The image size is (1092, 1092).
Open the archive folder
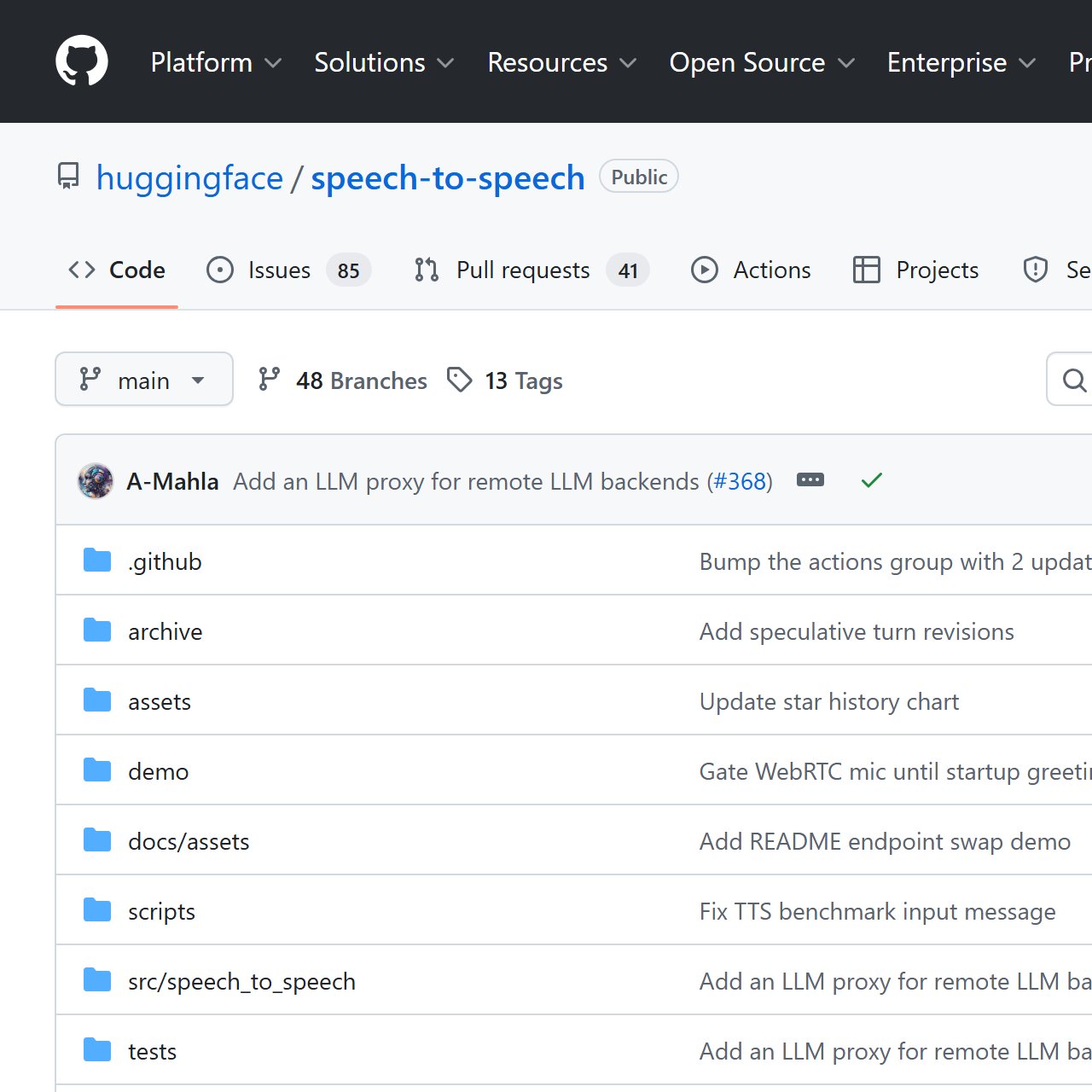[x=166, y=631]
